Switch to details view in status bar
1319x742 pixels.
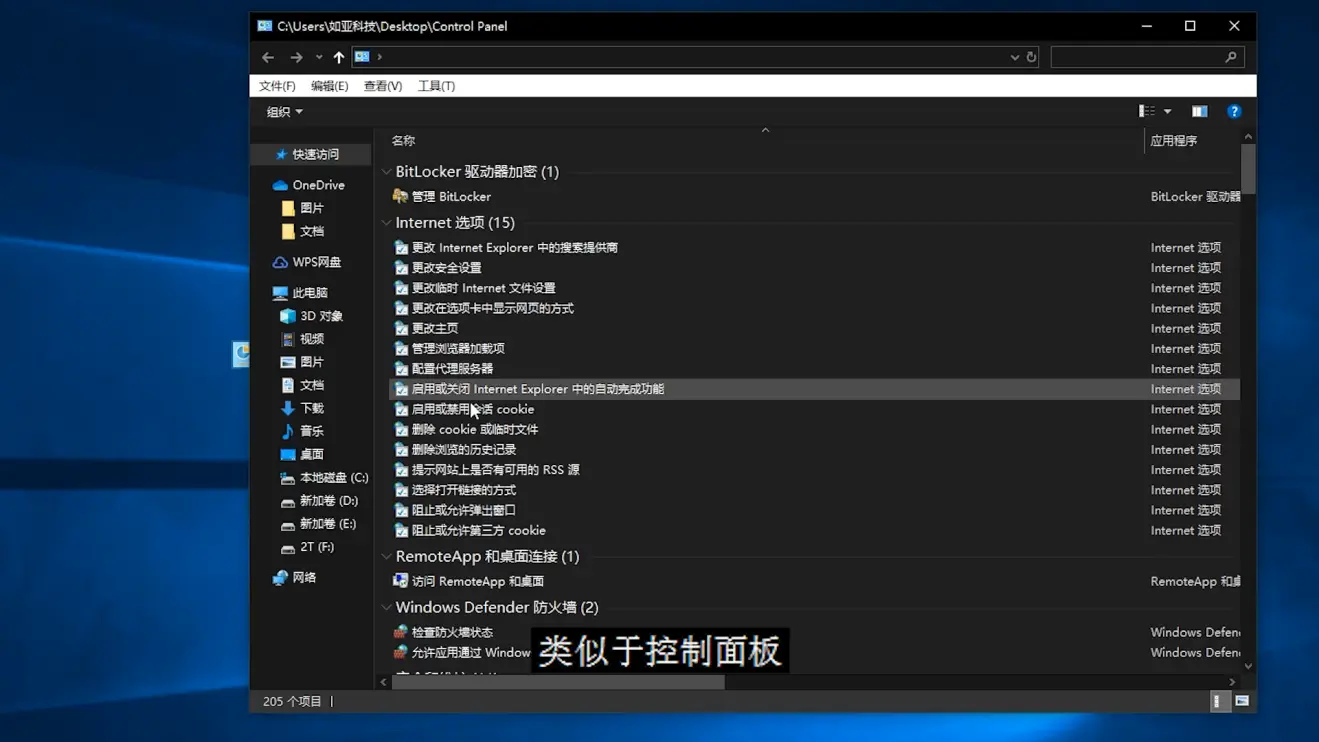(x=1217, y=701)
